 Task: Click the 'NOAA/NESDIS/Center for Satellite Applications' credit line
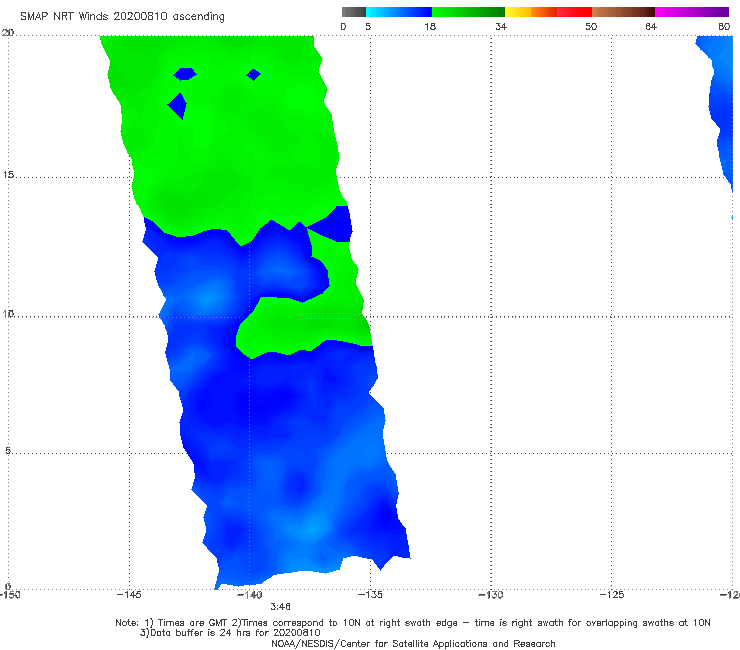[413, 643]
